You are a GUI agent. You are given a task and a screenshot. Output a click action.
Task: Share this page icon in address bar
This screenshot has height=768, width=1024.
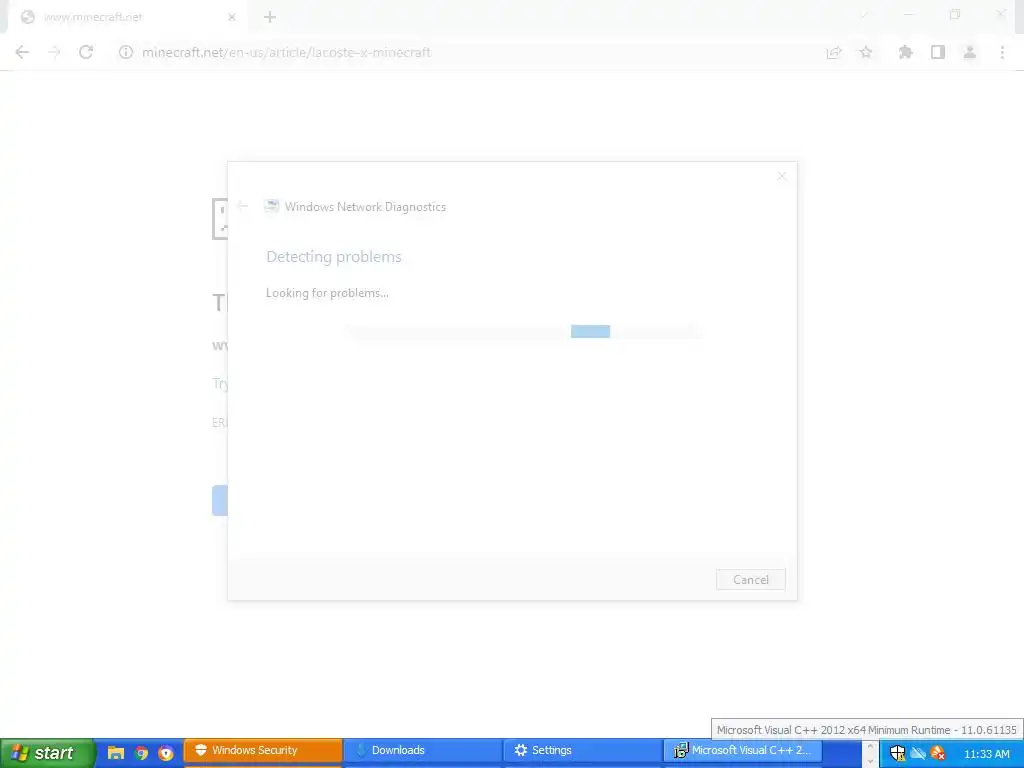834,52
